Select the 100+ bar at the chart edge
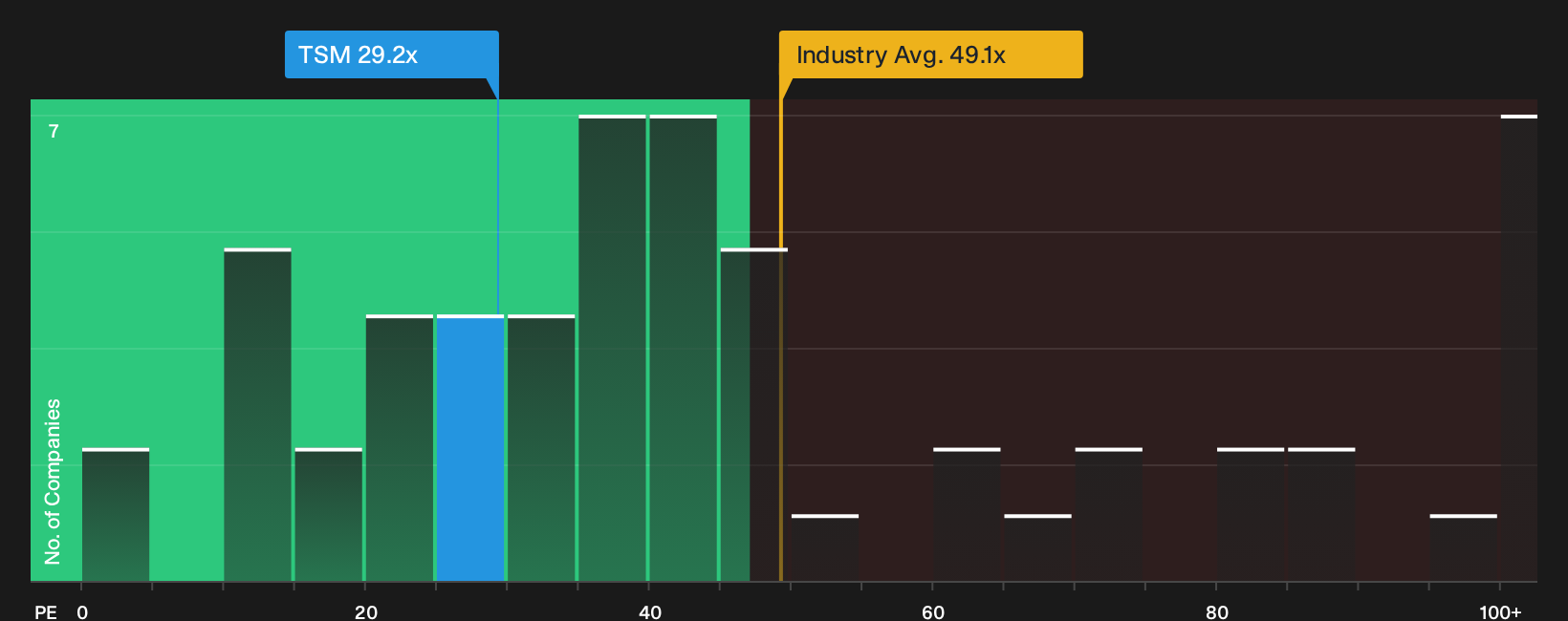Screen dimensions: 1568x621 1519,348
